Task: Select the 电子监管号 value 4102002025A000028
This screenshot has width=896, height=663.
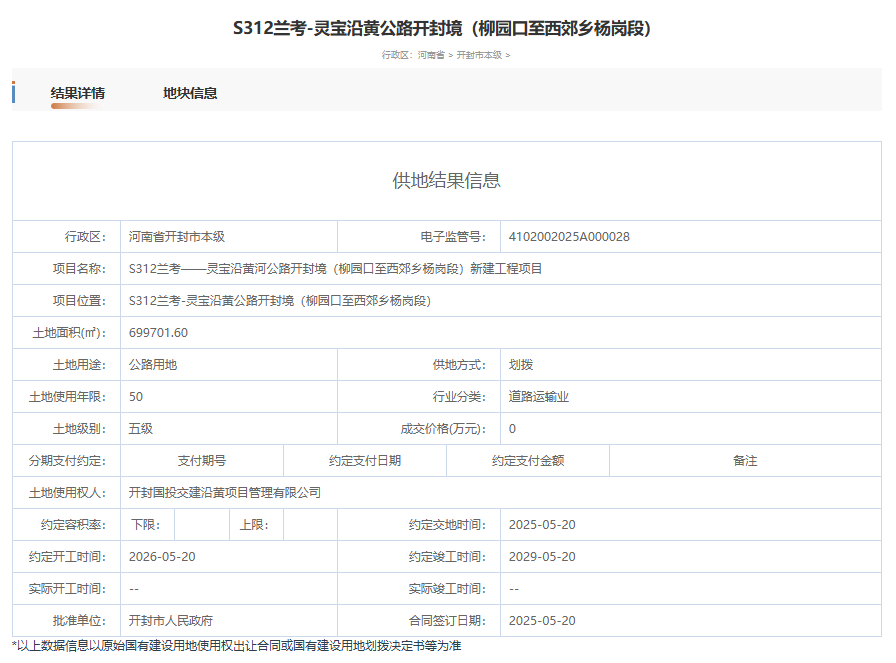Action: click(x=569, y=237)
